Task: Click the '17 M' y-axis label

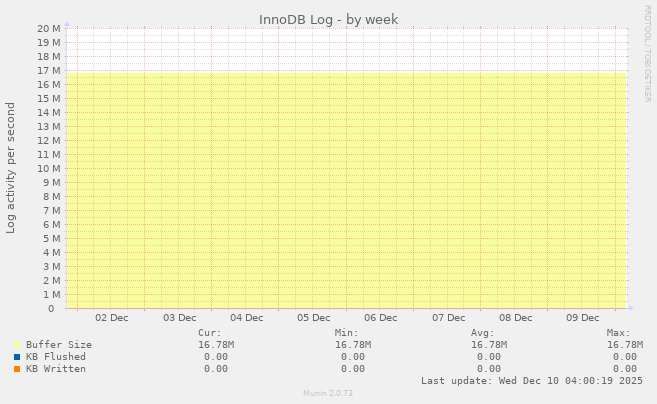Action: pyautogui.click(x=49, y=70)
